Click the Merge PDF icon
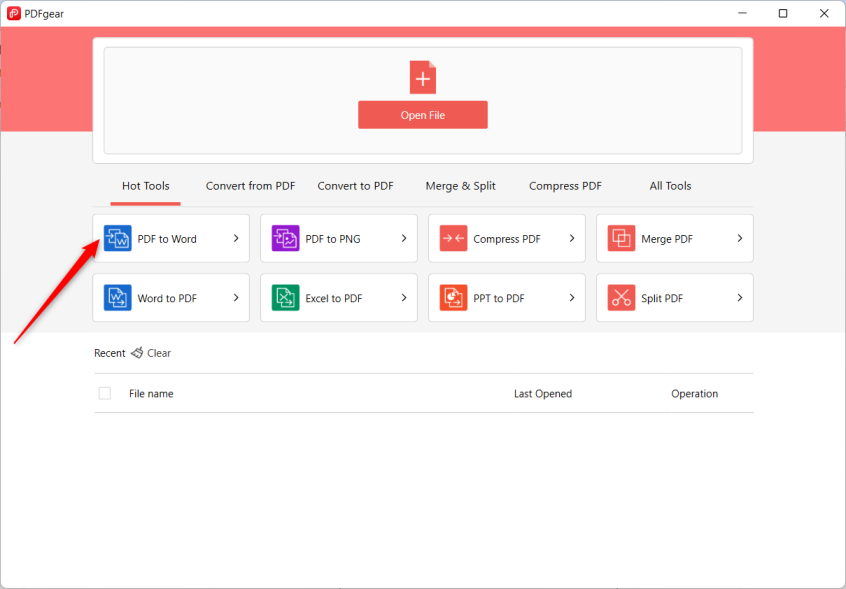The height and width of the screenshot is (589, 846). (x=621, y=238)
